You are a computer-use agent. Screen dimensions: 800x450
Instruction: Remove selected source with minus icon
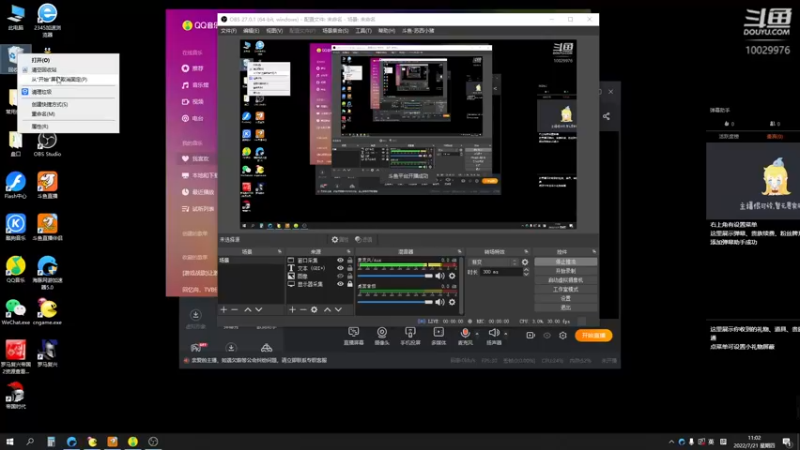click(303, 310)
